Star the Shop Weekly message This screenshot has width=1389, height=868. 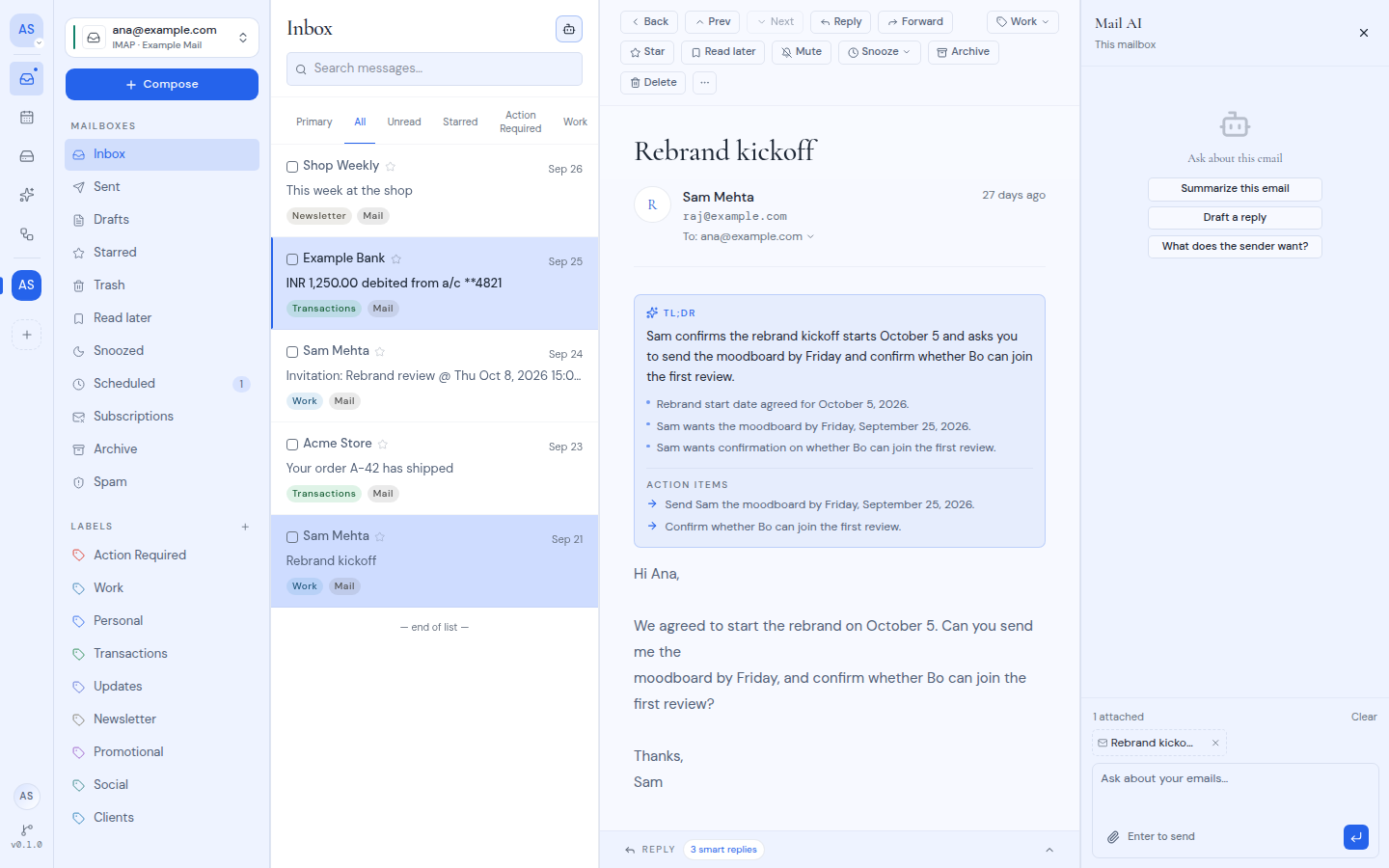pos(391,166)
